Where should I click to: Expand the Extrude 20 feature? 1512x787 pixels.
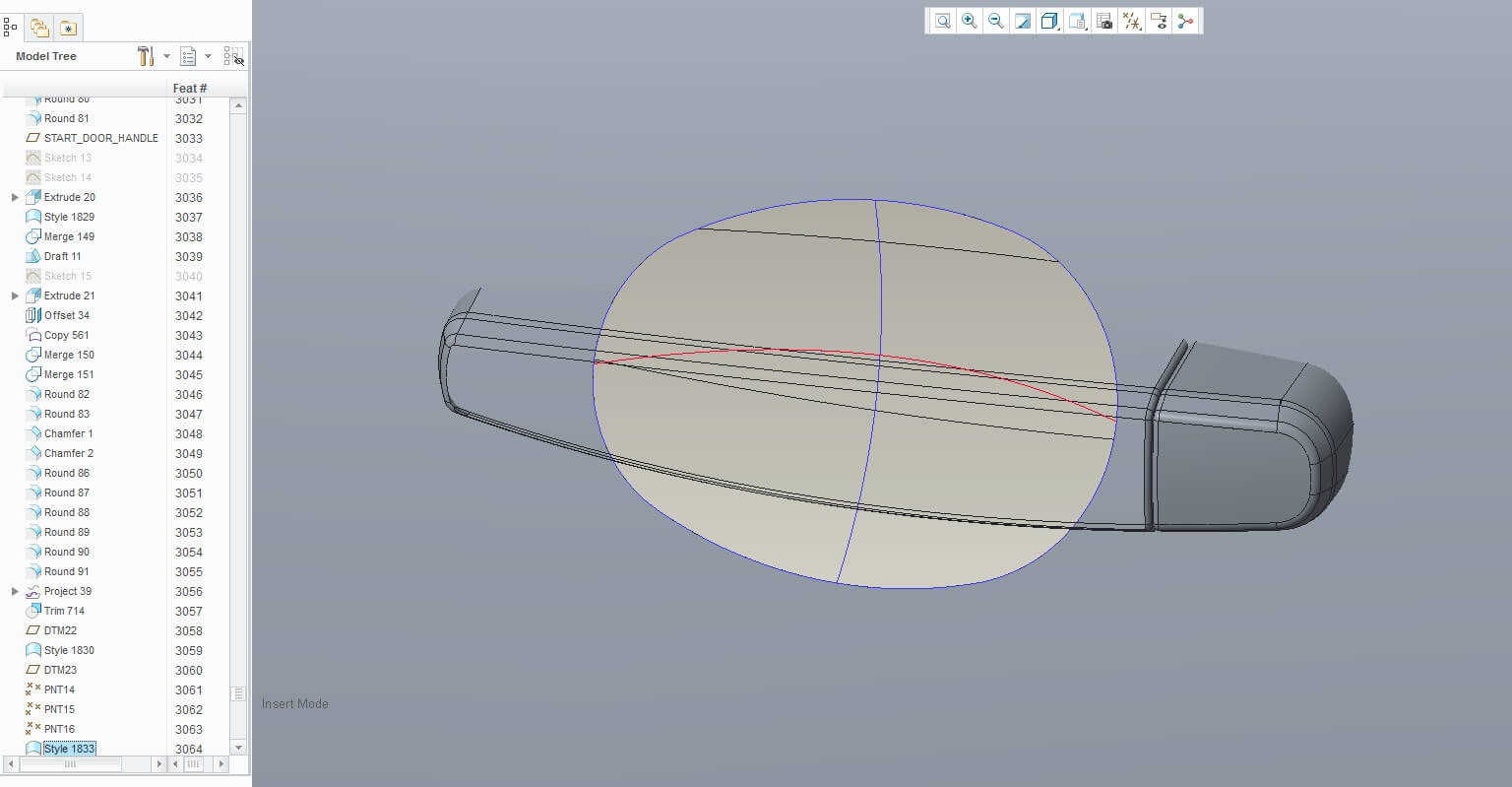(15, 197)
